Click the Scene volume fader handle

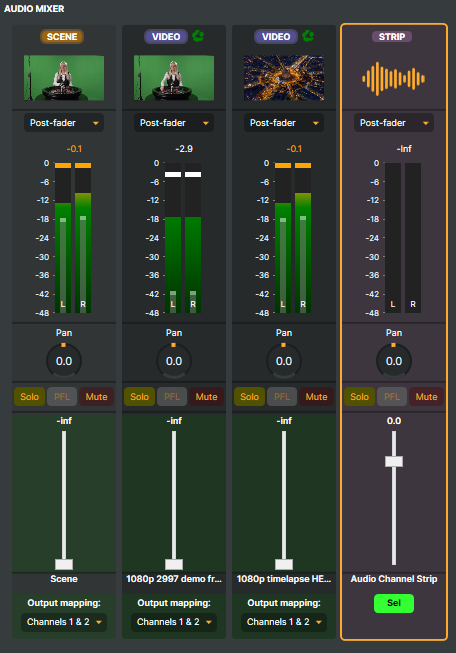[64, 564]
